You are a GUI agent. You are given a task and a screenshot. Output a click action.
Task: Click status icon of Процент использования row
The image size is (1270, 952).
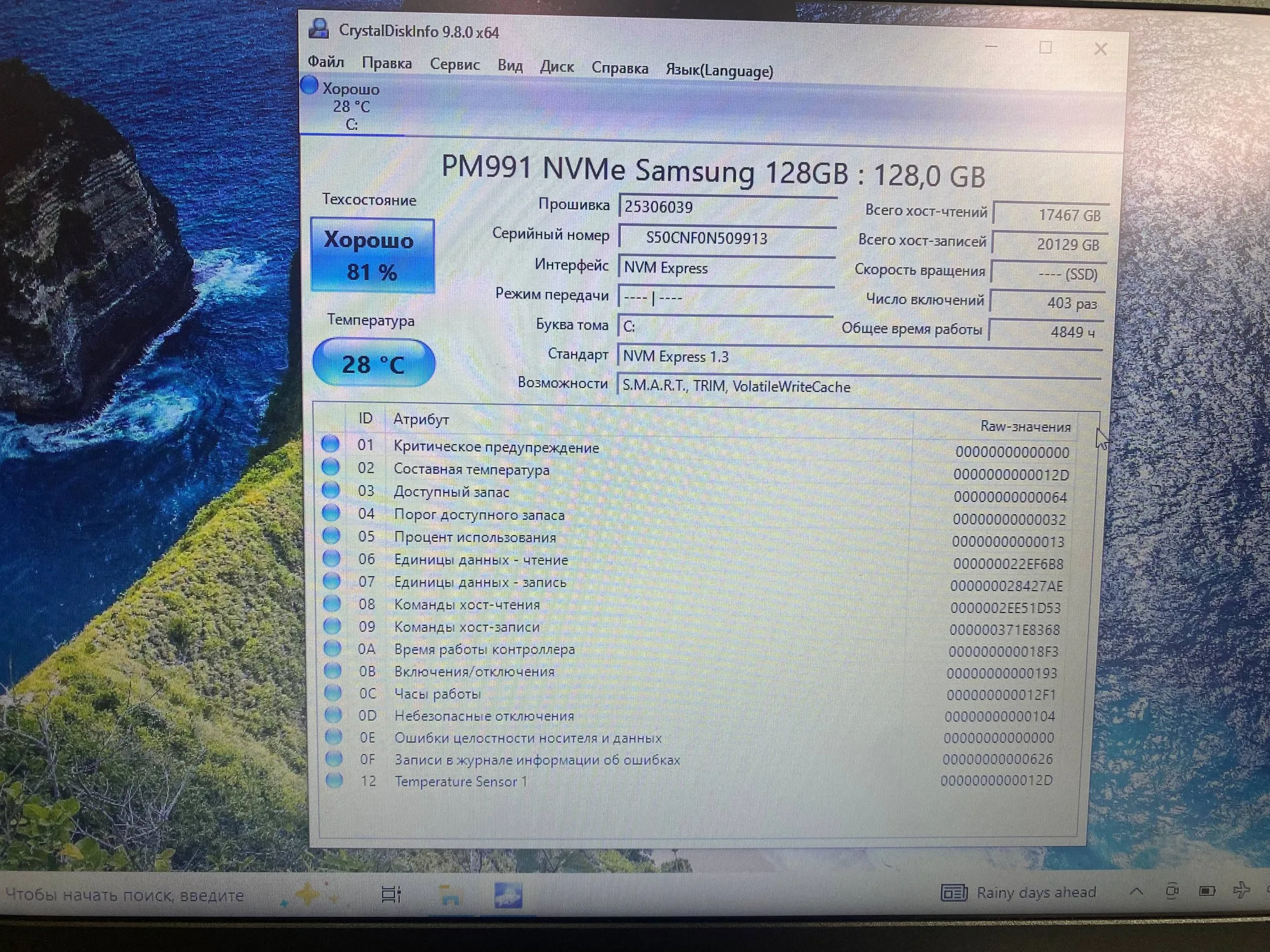pyautogui.click(x=331, y=535)
